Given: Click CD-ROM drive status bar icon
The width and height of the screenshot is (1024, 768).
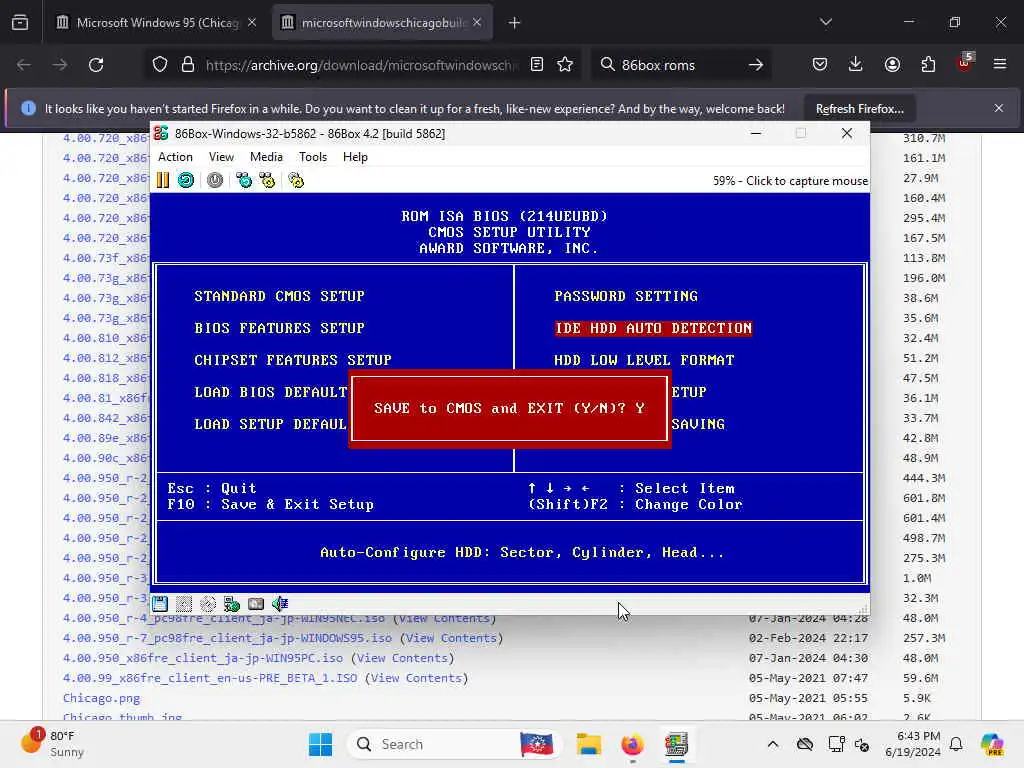Looking at the screenshot, I should coord(208,604).
